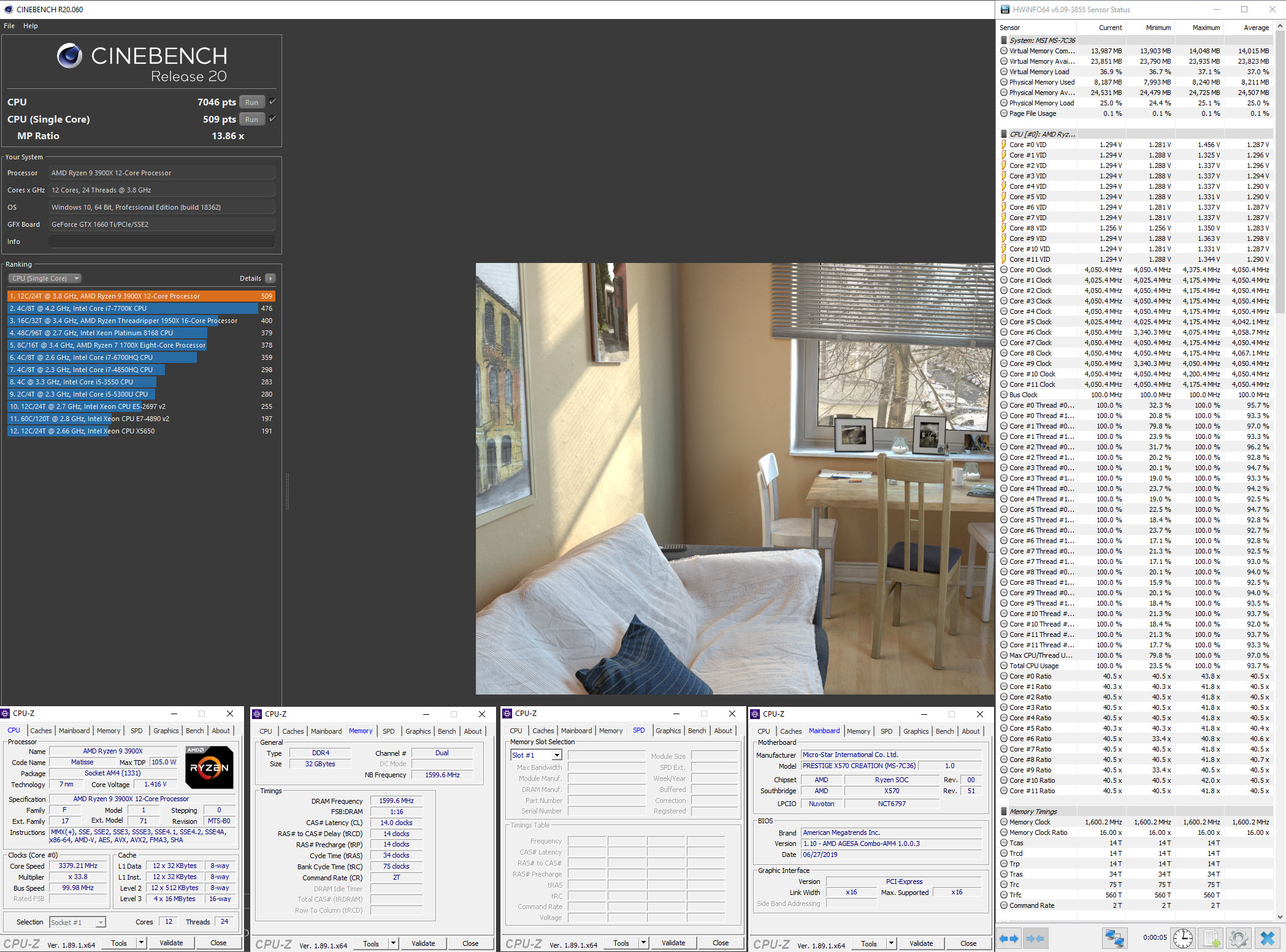Screen dimensions: 1286x952
Task: Open CPU (Single Core) ranking dropdown
Action: point(45,278)
